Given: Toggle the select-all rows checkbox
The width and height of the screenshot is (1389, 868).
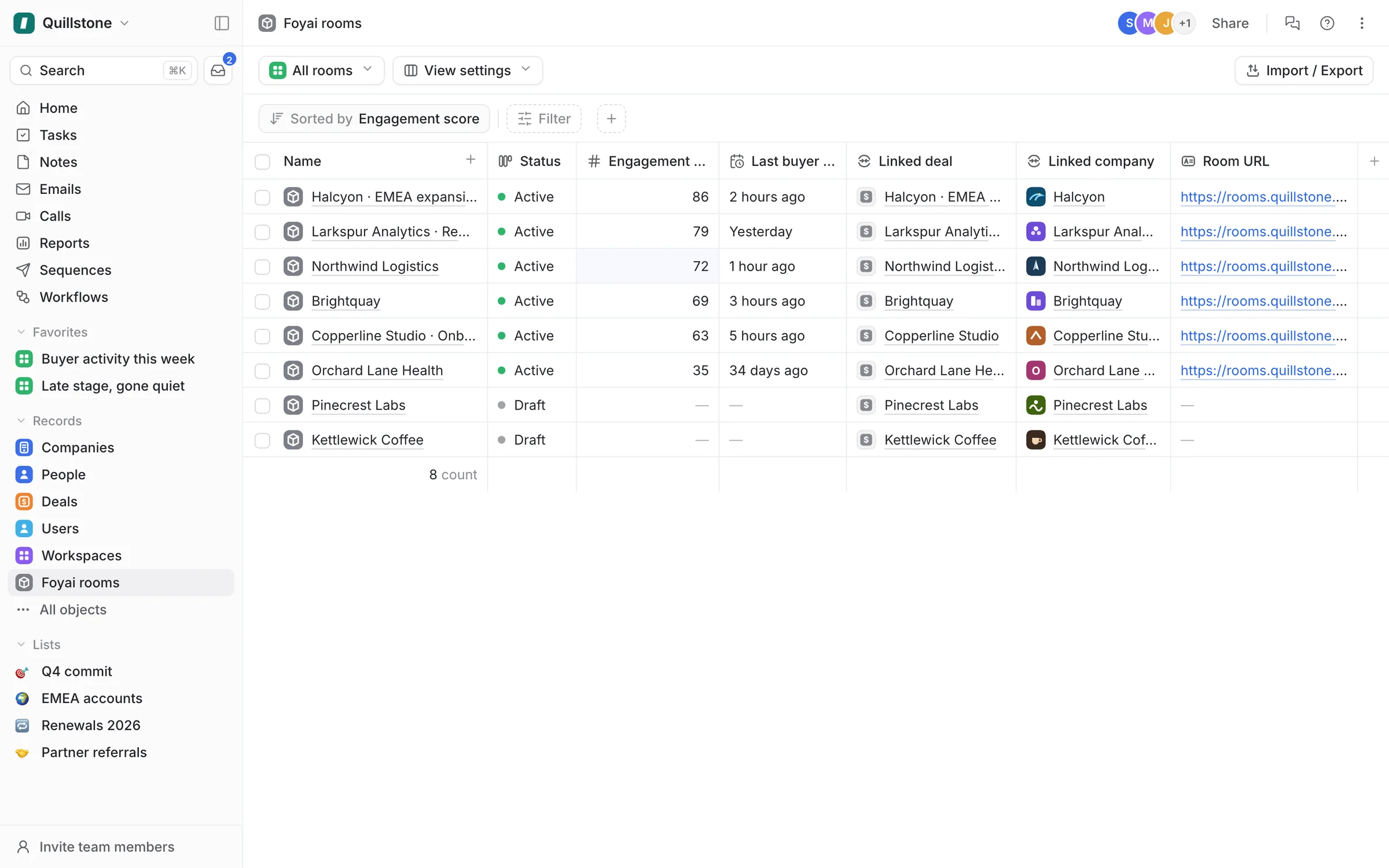Looking at the screenshot, I should [x=262, y=161].
